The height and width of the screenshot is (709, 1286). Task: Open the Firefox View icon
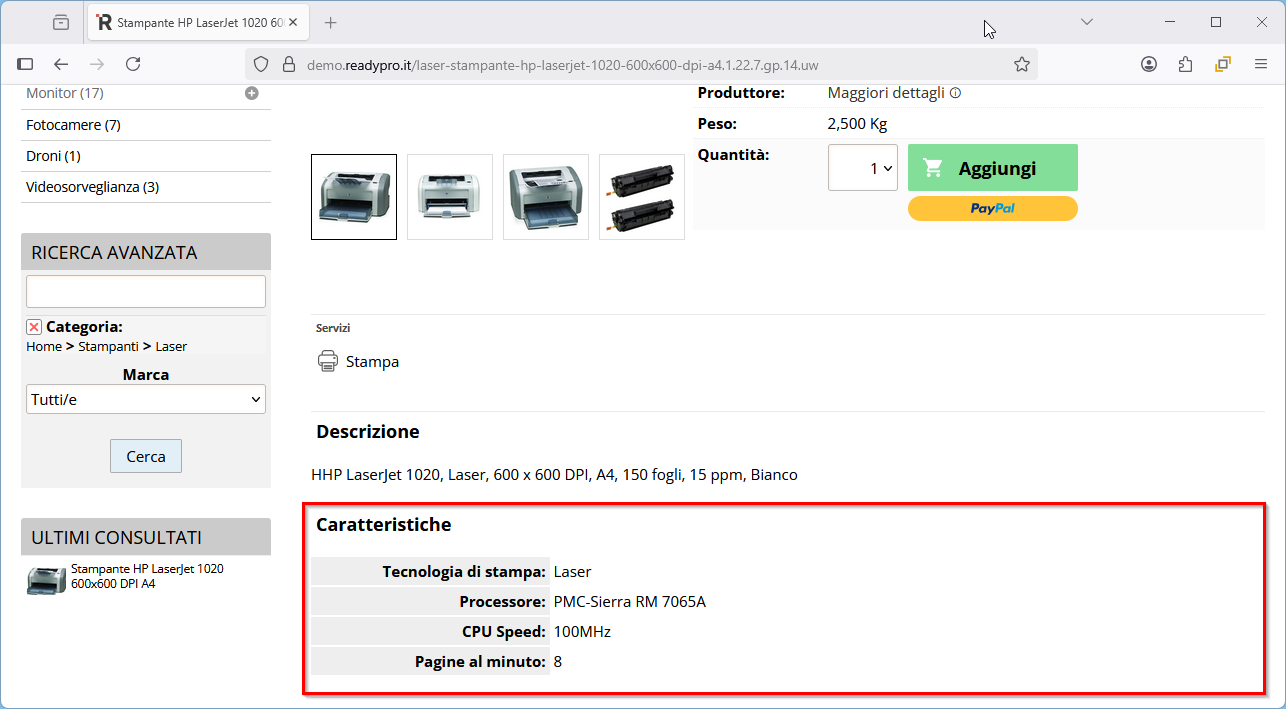click(62, 22)
